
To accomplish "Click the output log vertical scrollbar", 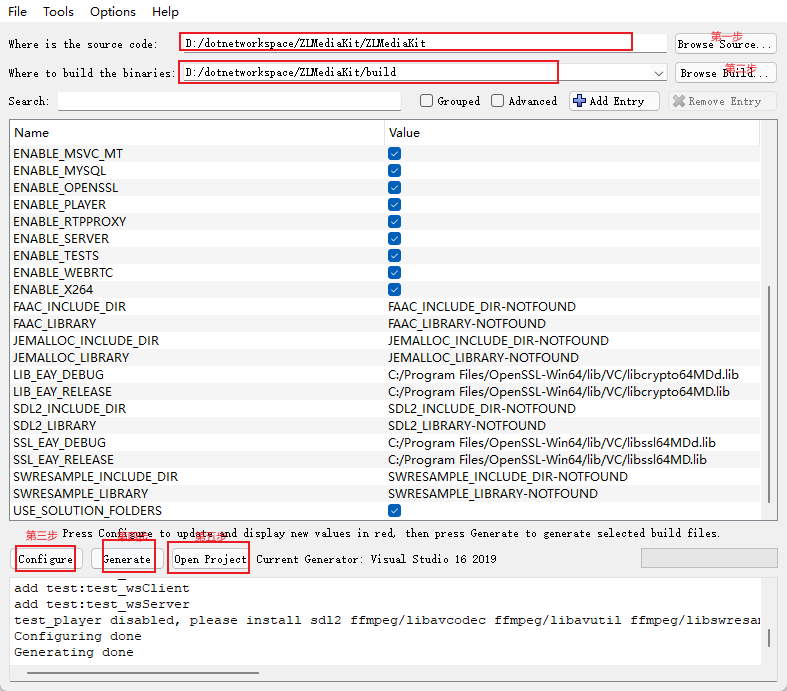I will 769,638.
